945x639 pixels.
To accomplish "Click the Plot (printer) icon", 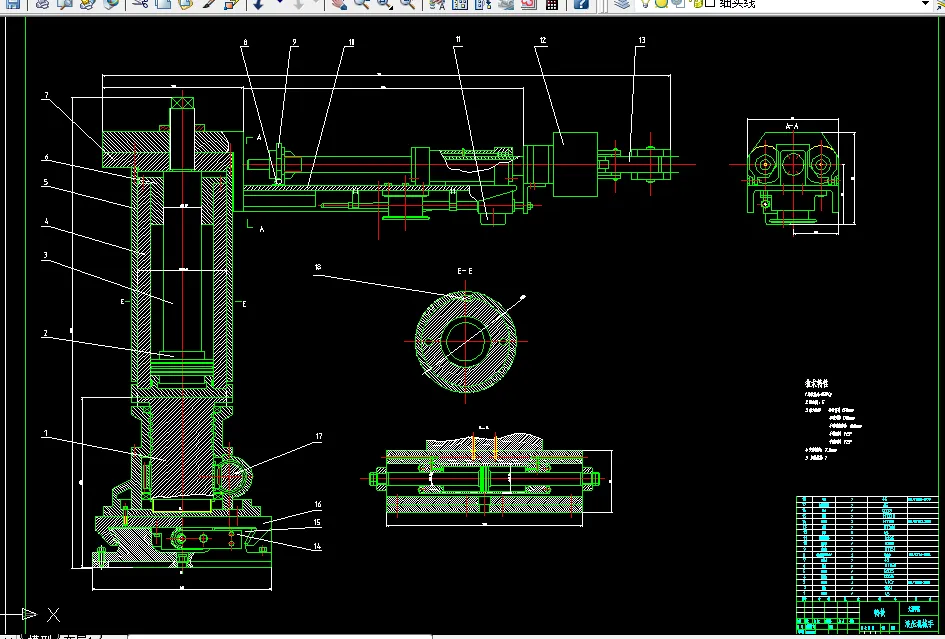I will pos(42,4).
